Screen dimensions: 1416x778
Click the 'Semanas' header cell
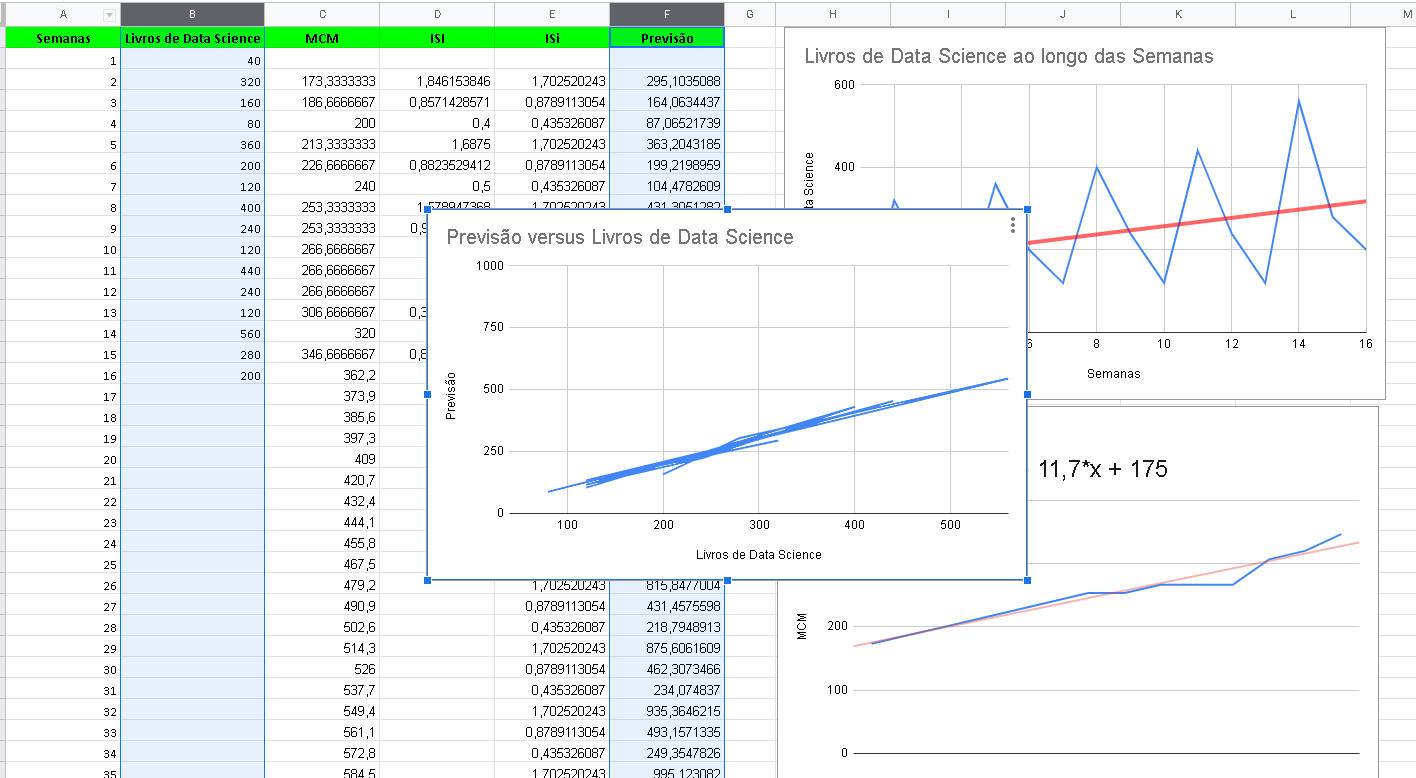pyautogui.click(x=63, y=38)
